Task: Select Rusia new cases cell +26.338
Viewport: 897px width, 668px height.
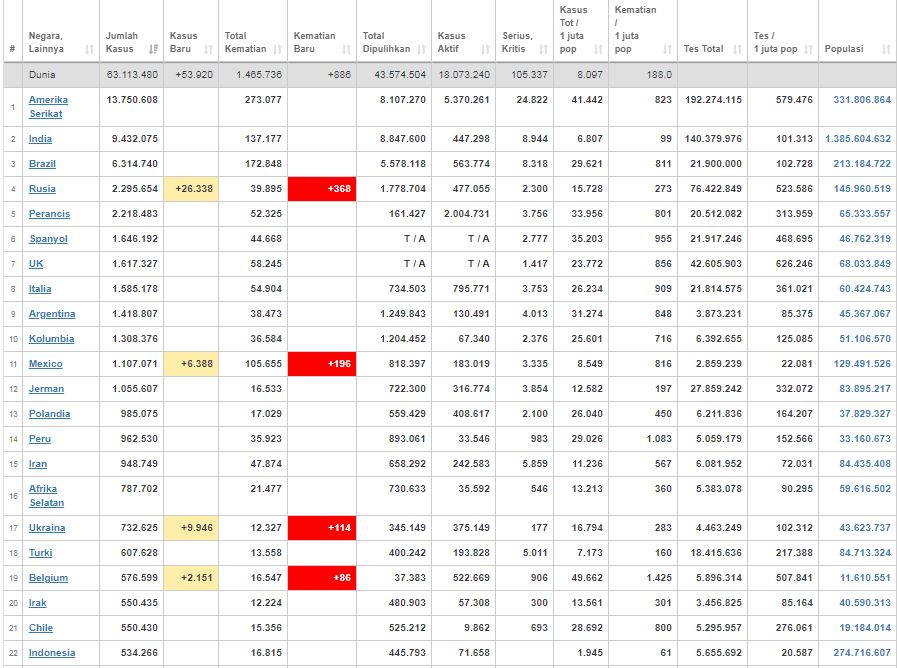Action: [191, 189]
